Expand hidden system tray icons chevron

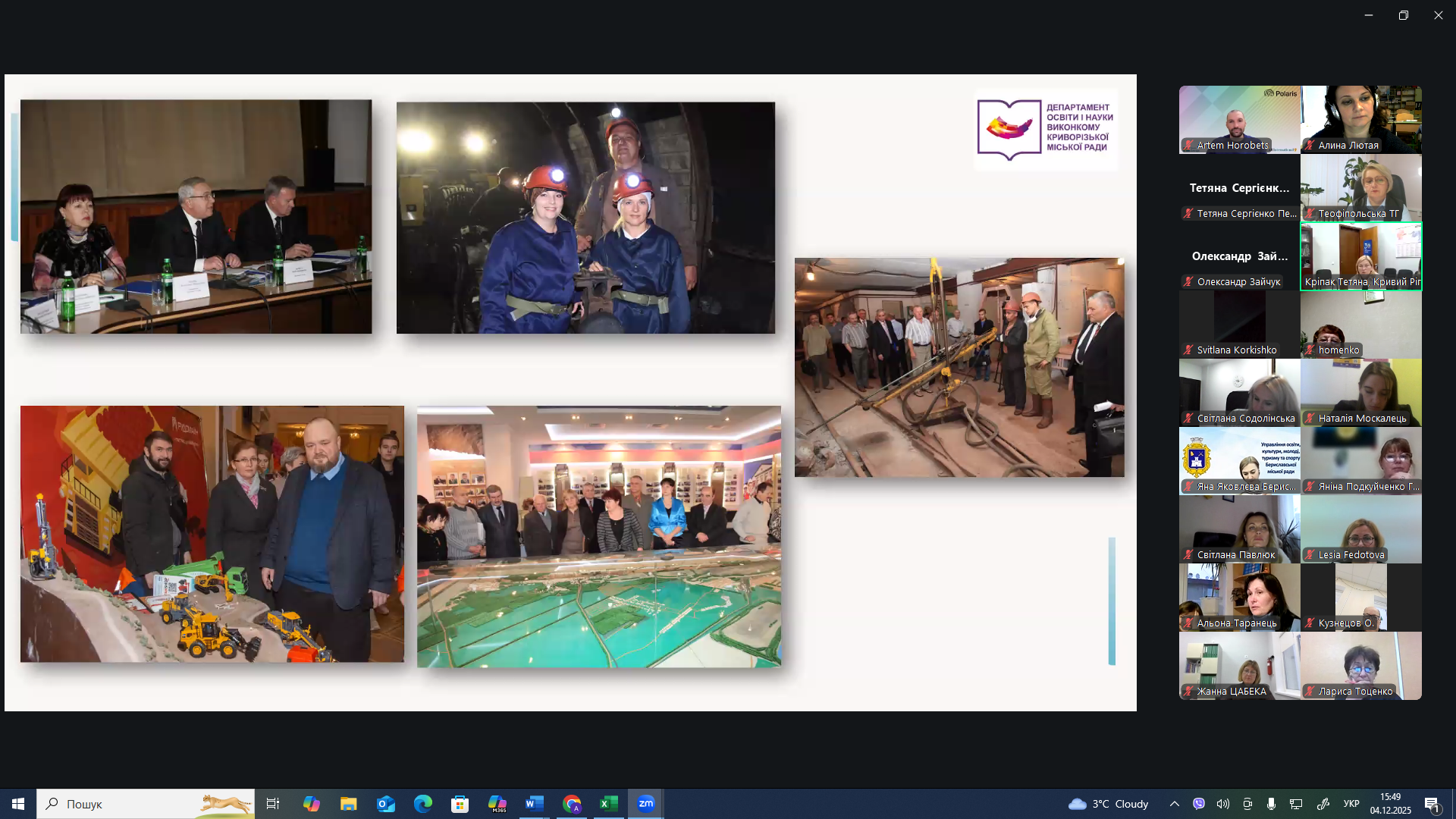tap(1174, 804)
